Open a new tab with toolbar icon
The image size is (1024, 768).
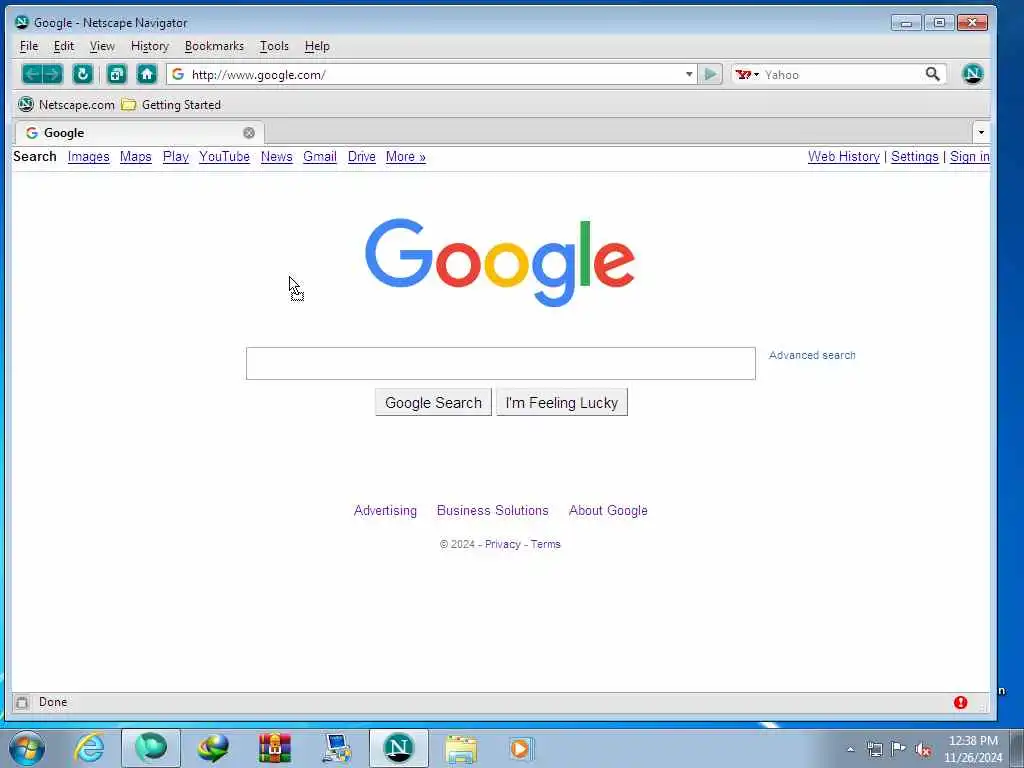[x=117, y=74]
